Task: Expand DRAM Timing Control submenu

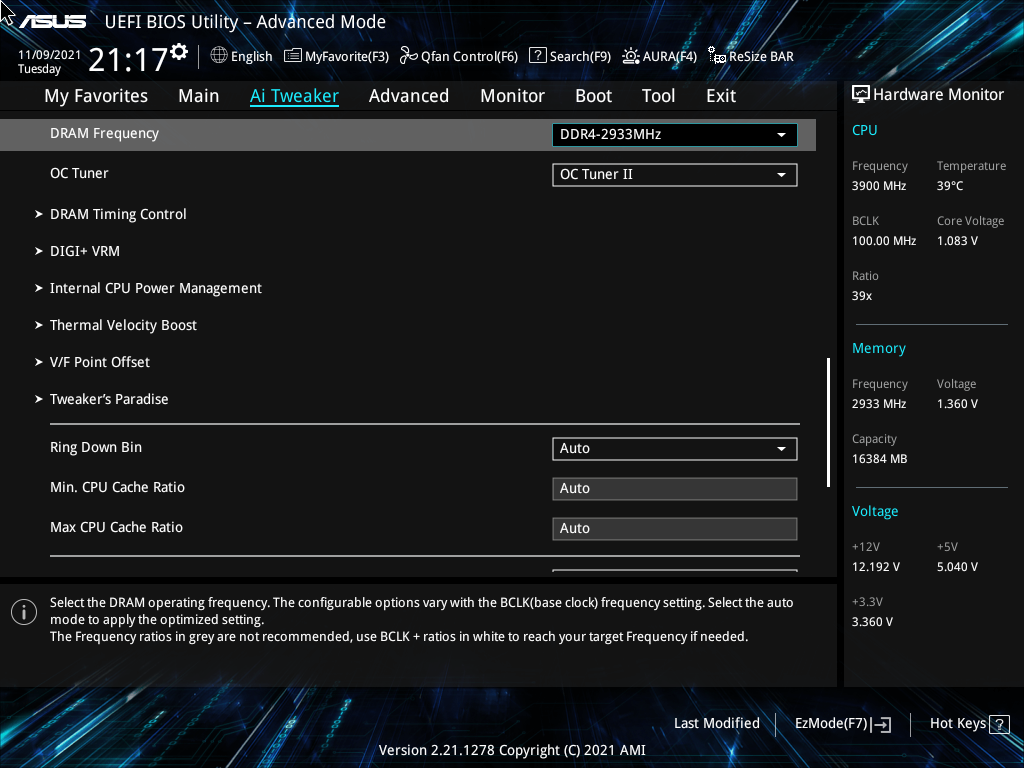Action: pos(118,214)
